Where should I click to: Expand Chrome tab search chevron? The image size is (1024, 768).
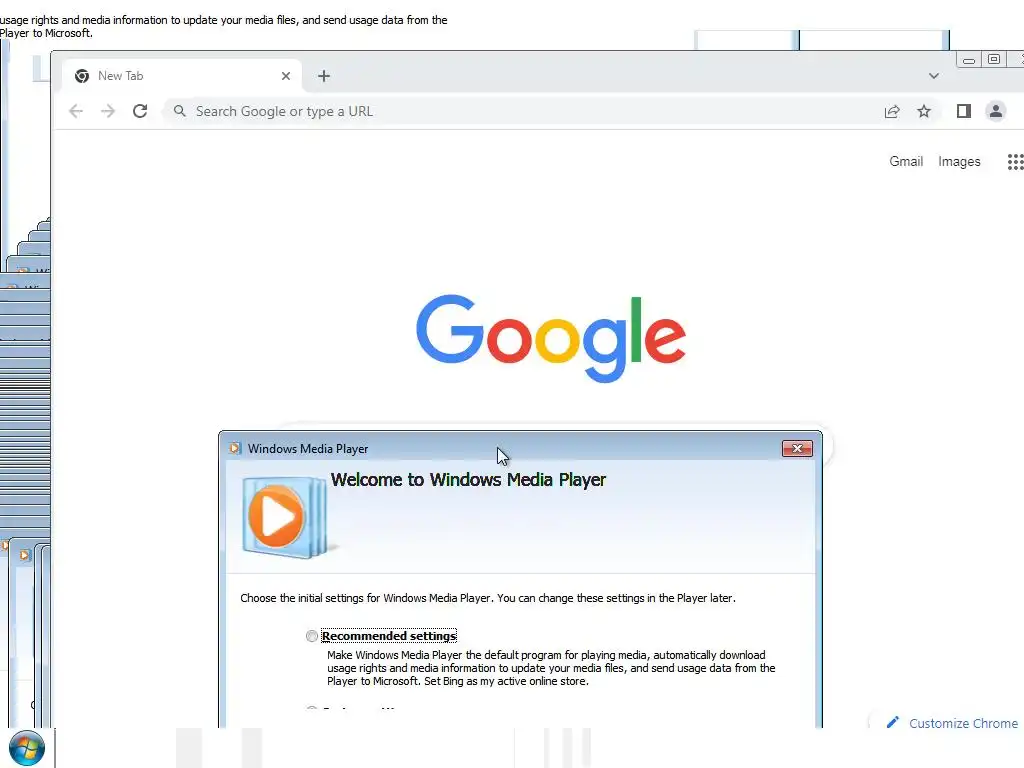click(934, 76)
